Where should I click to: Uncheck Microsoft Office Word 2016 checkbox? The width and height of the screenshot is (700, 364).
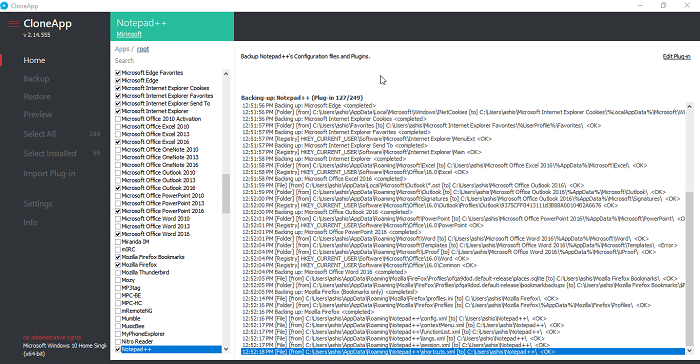118,234
